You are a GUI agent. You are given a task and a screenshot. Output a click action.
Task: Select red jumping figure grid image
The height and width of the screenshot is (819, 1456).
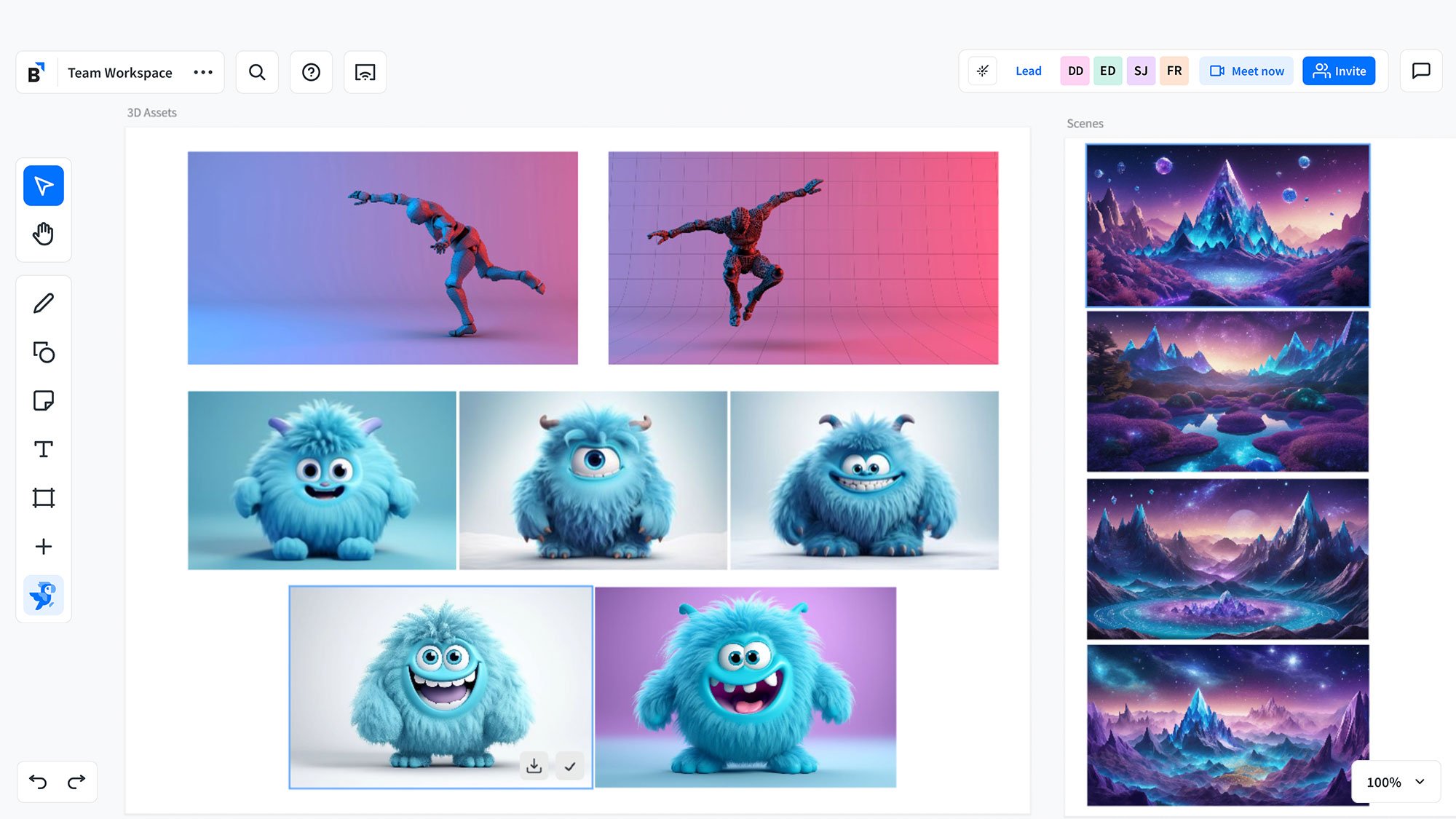pyautogui.click(x=803, y=258)
